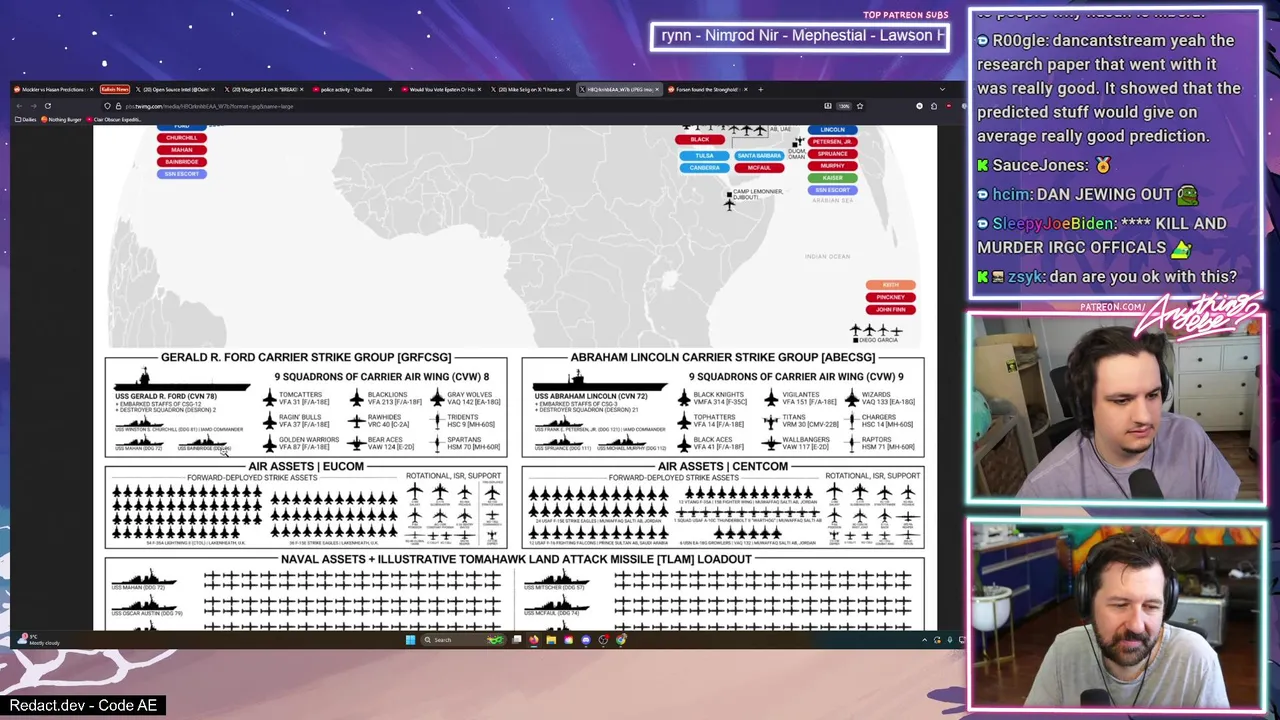Click the Naval Assets Tomahawk loadout heading
Viewport: 1280px width, 720px height.
(x=516, y=559)
